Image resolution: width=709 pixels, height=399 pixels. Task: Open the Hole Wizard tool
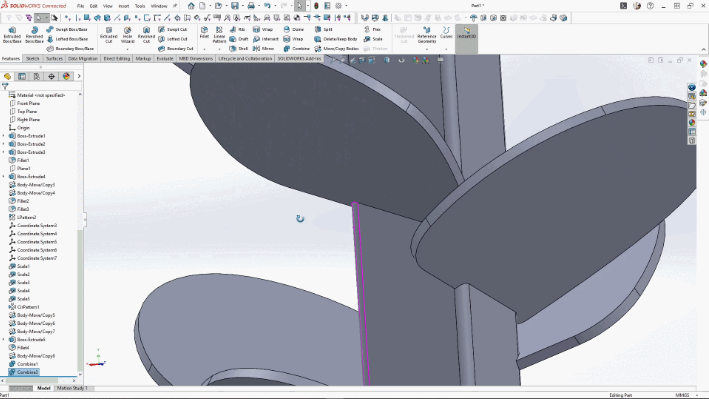coord(128,35)
